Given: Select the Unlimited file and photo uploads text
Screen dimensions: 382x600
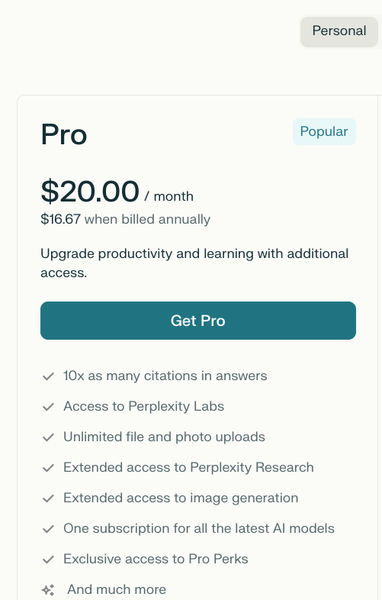Looking at the screenshot, I should (164, 437).
